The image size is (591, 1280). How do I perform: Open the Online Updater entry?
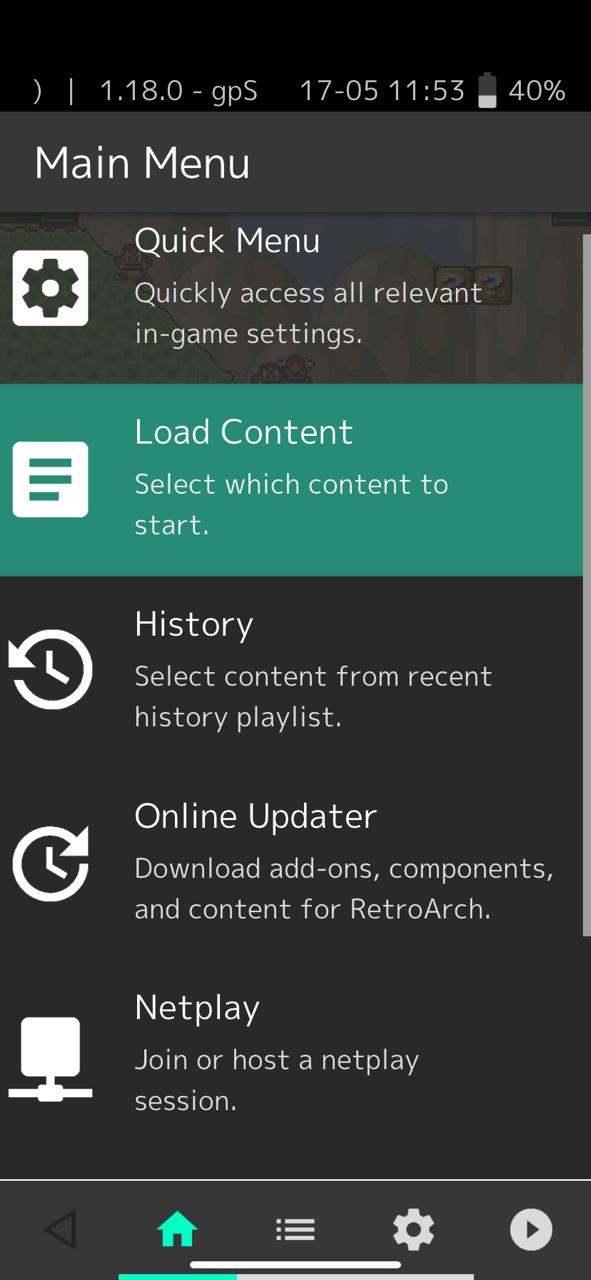point(291,864)
